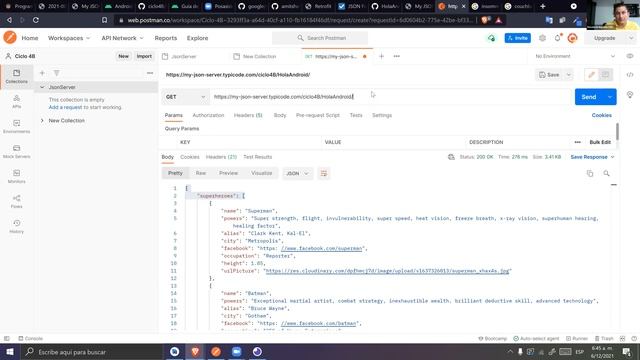Open the Upgrade dropdown arrow
Screen dimensions: 640x360
pos(631,38)
